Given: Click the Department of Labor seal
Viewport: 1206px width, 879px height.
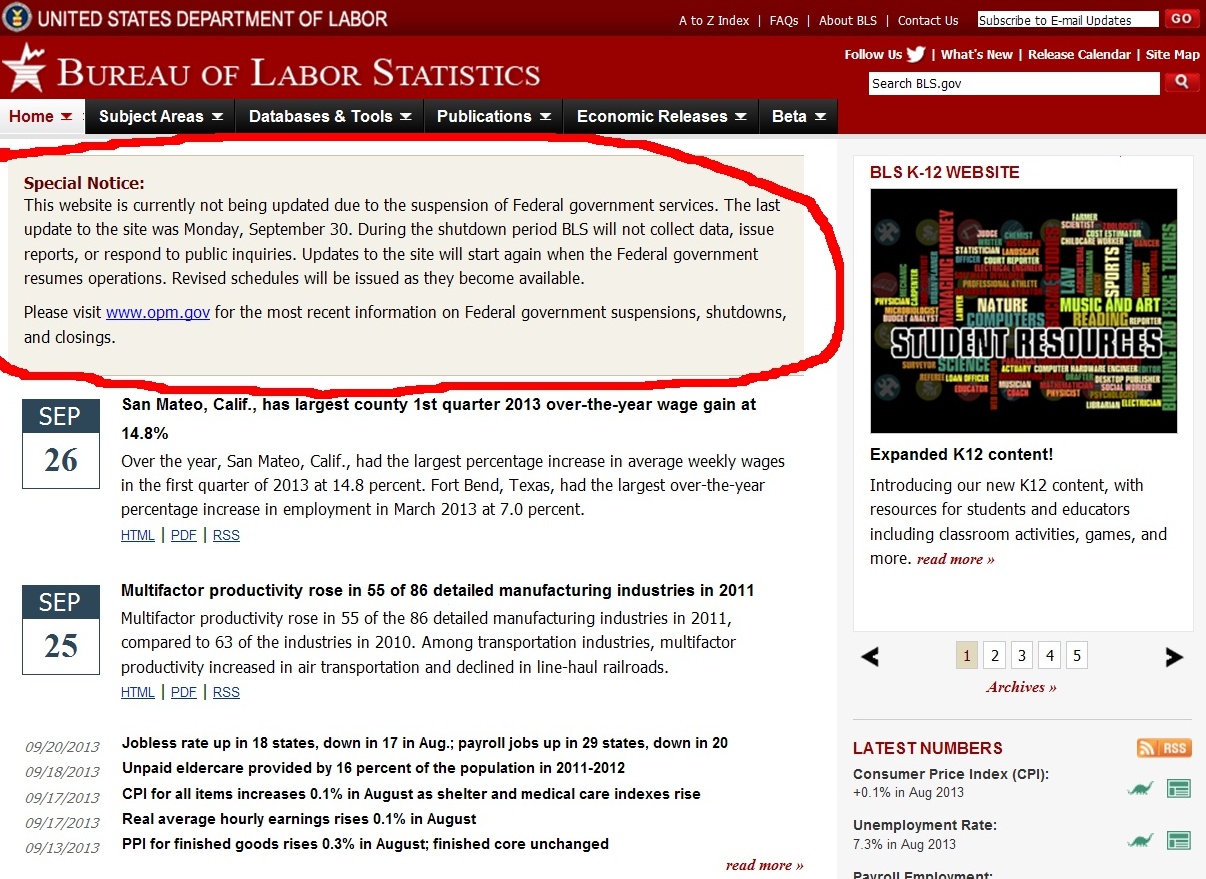Looking at the screenshot, I should (16, 17).
